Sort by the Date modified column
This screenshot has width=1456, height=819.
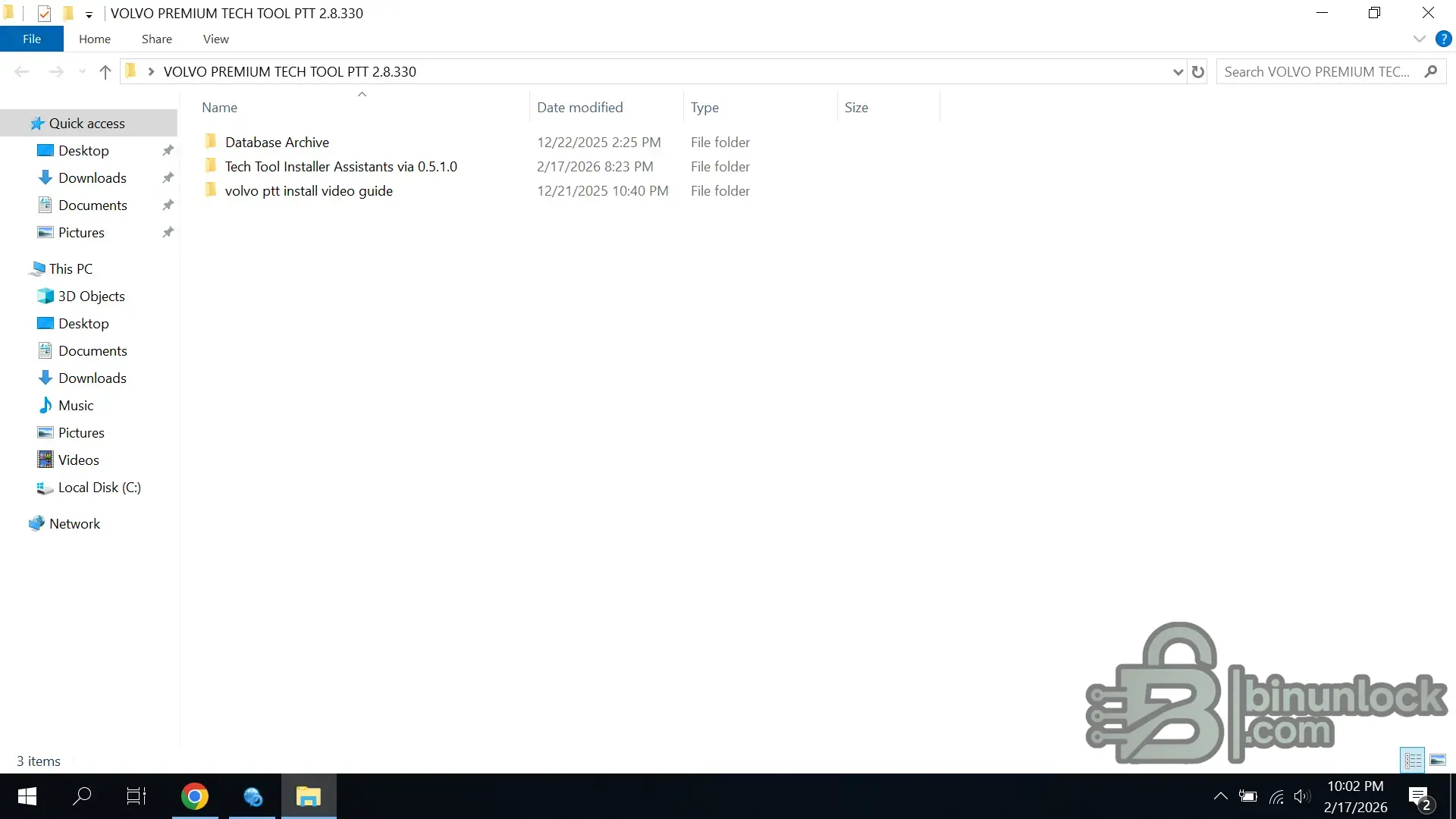tap(580, 108)
